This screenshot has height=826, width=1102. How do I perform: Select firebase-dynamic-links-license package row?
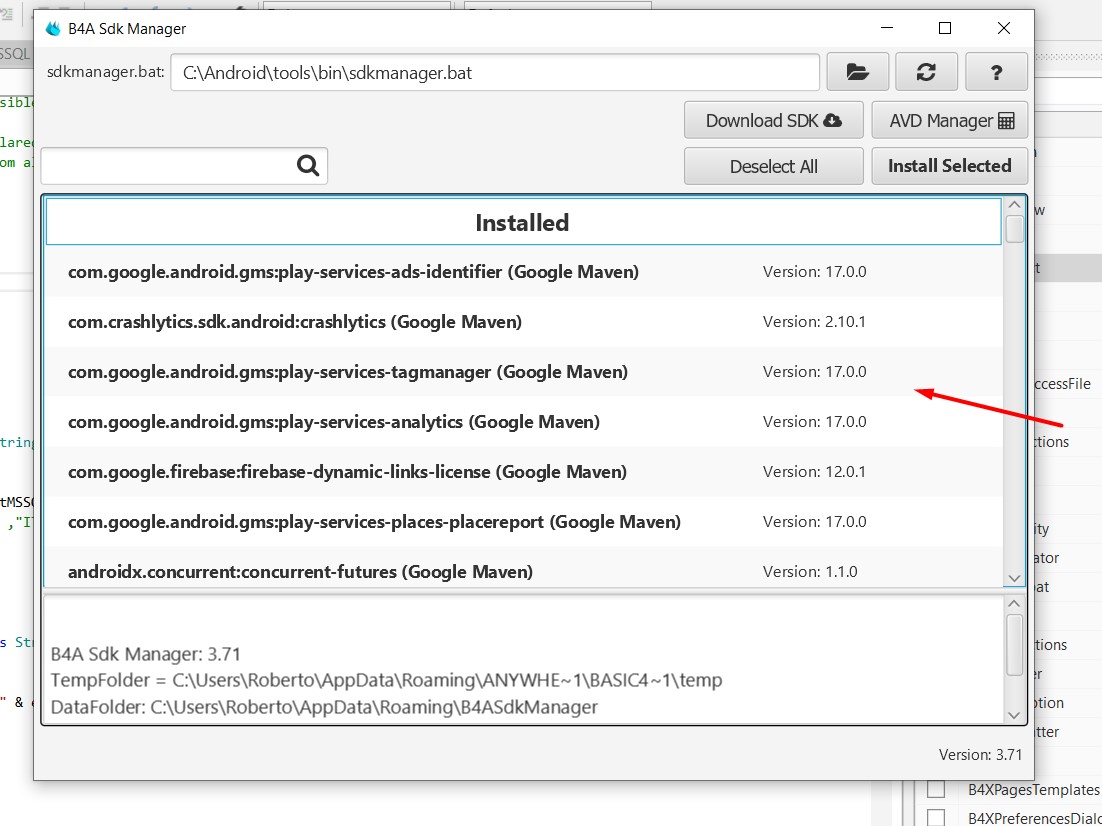click(x=523, y=472)
